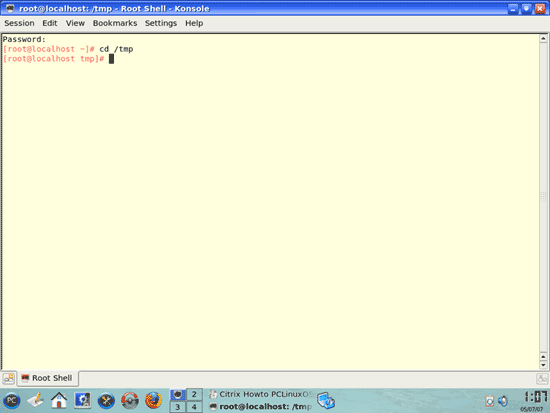550x413 pixels.
Task: Launch the configuration tools wrench icon
Action: [x=106, y=401]
